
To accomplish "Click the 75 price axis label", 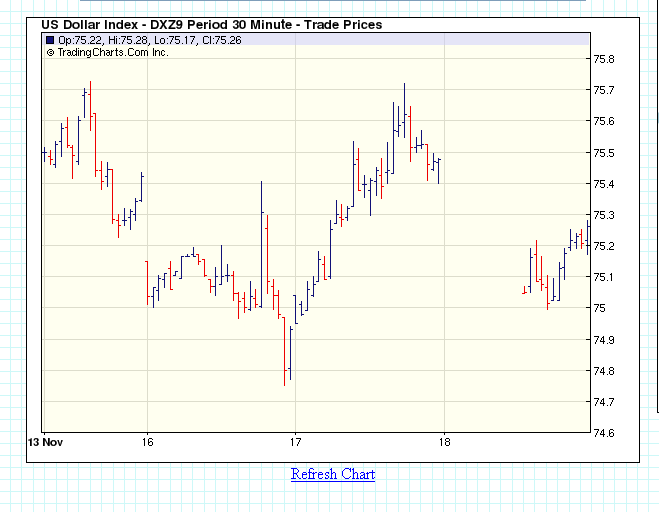I will coord(599,308).
